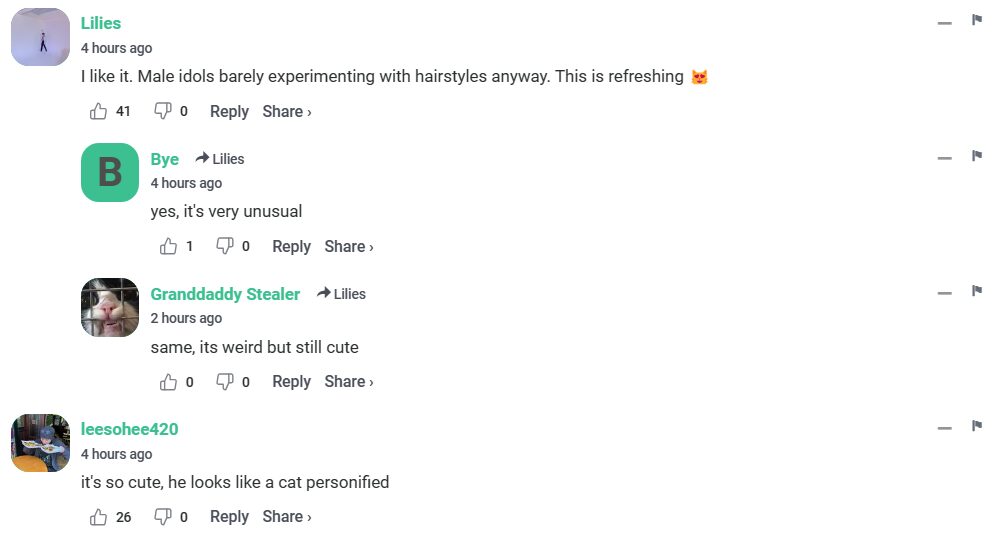The image size is (998, 540).
Task: Open Share options on Lilies comment
Action: [x=287, y=112]
